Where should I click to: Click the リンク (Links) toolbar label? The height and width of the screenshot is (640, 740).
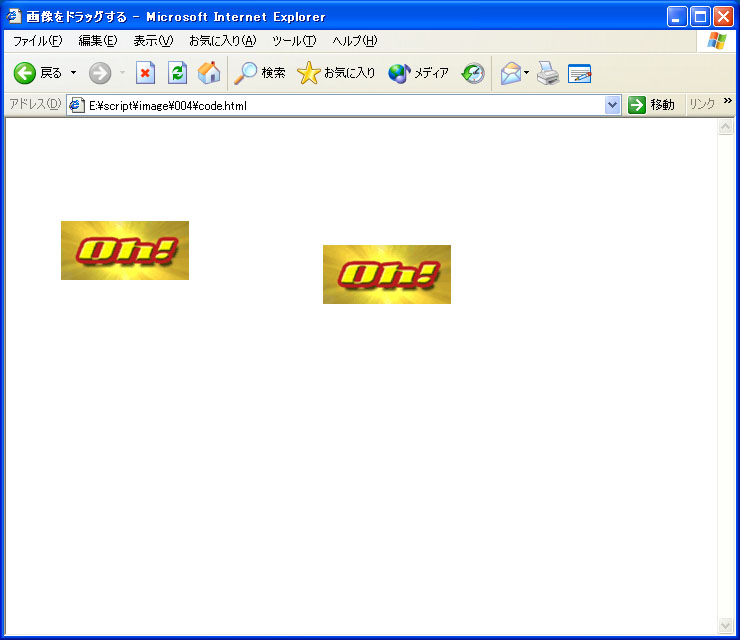702,104
